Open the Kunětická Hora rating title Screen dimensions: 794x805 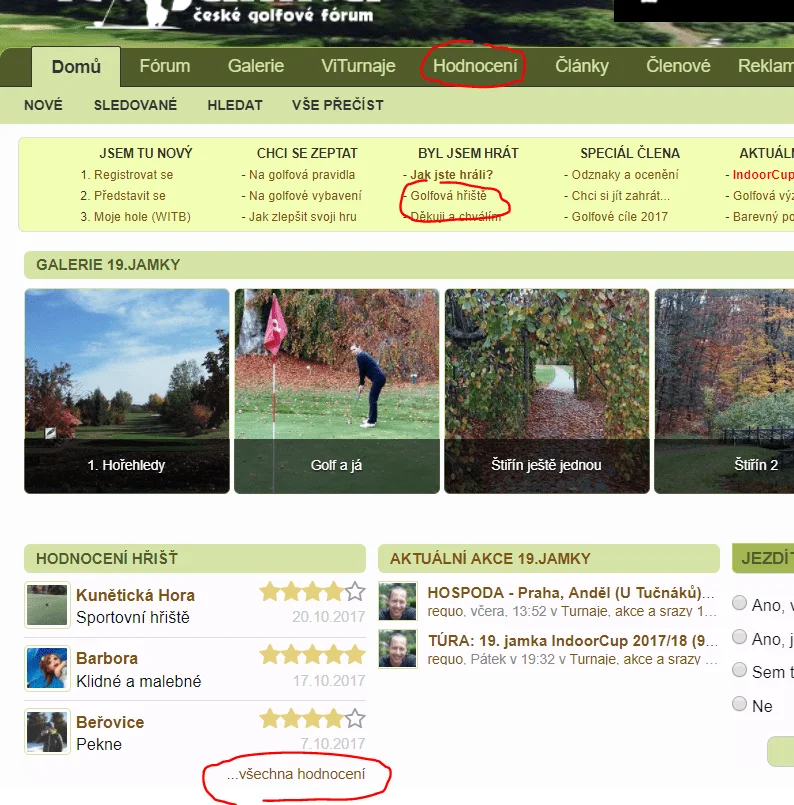(135, 595)
